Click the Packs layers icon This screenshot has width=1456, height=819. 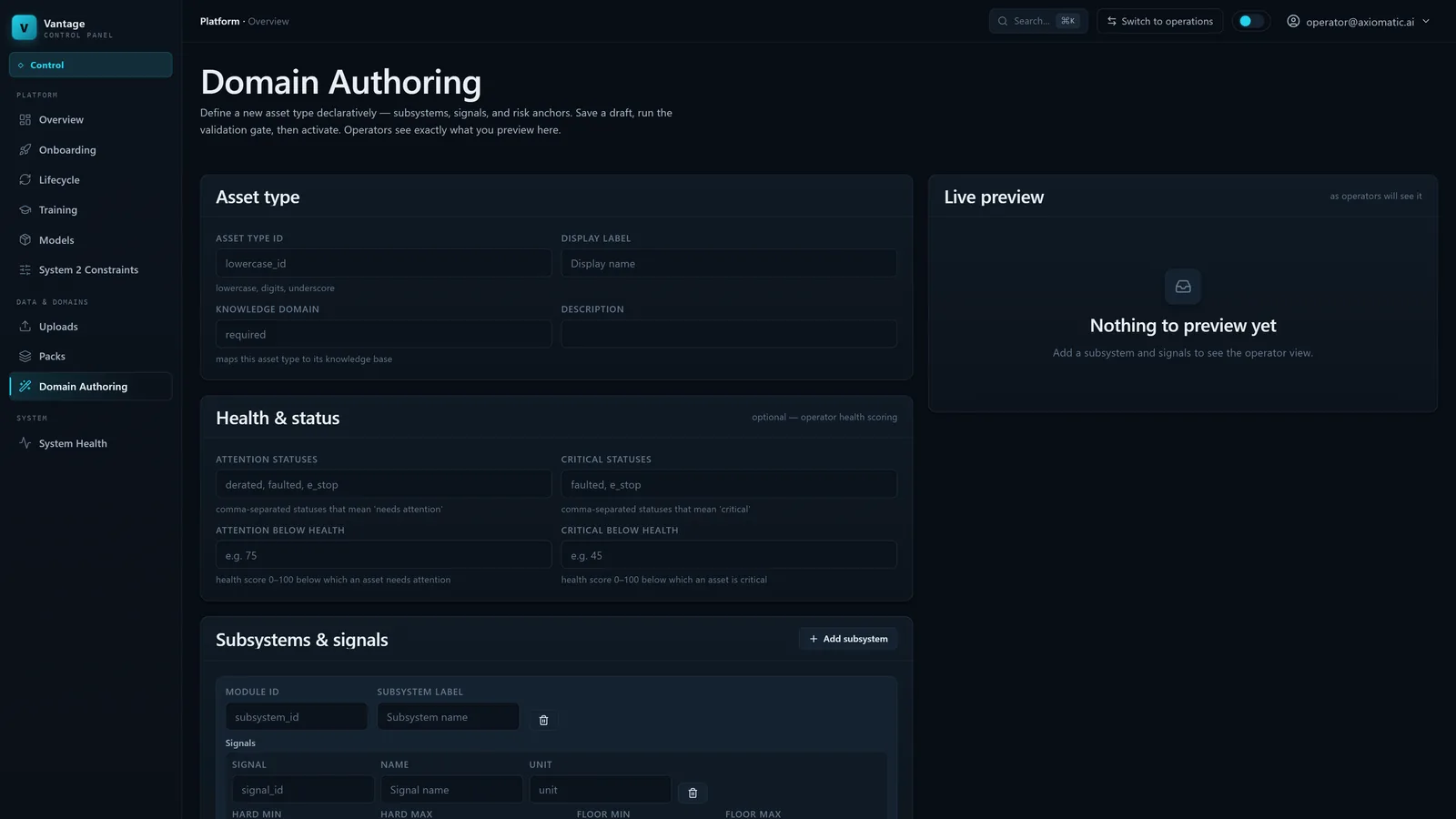coord(25,356)
